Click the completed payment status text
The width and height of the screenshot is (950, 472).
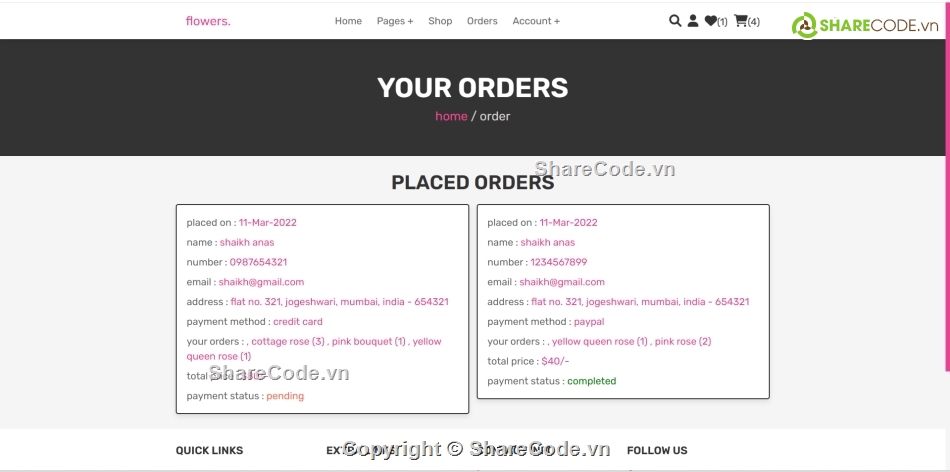(x=591, y=381)
